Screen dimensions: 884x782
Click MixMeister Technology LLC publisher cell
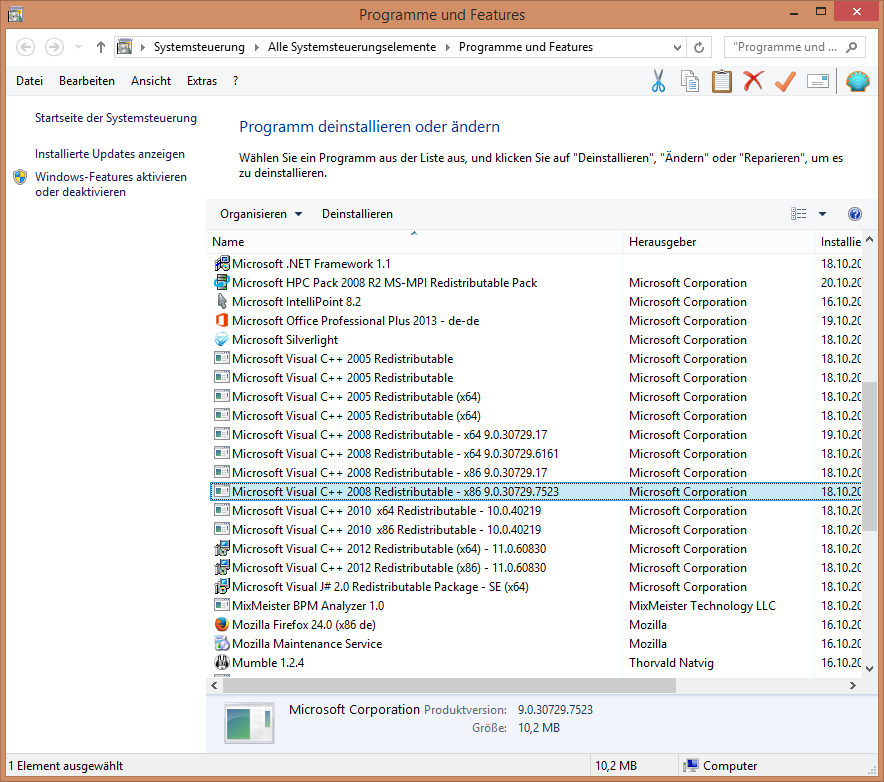click(x=702, y=606)
